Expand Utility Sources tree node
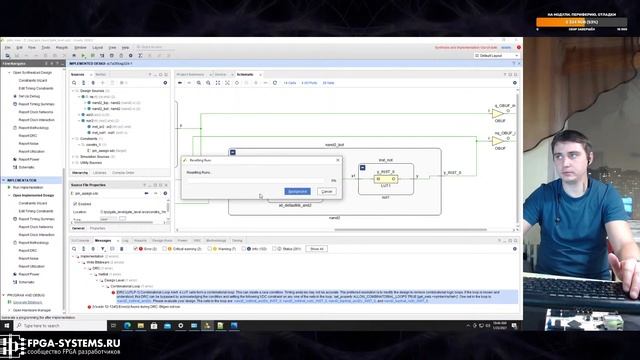 coord(73,163)
